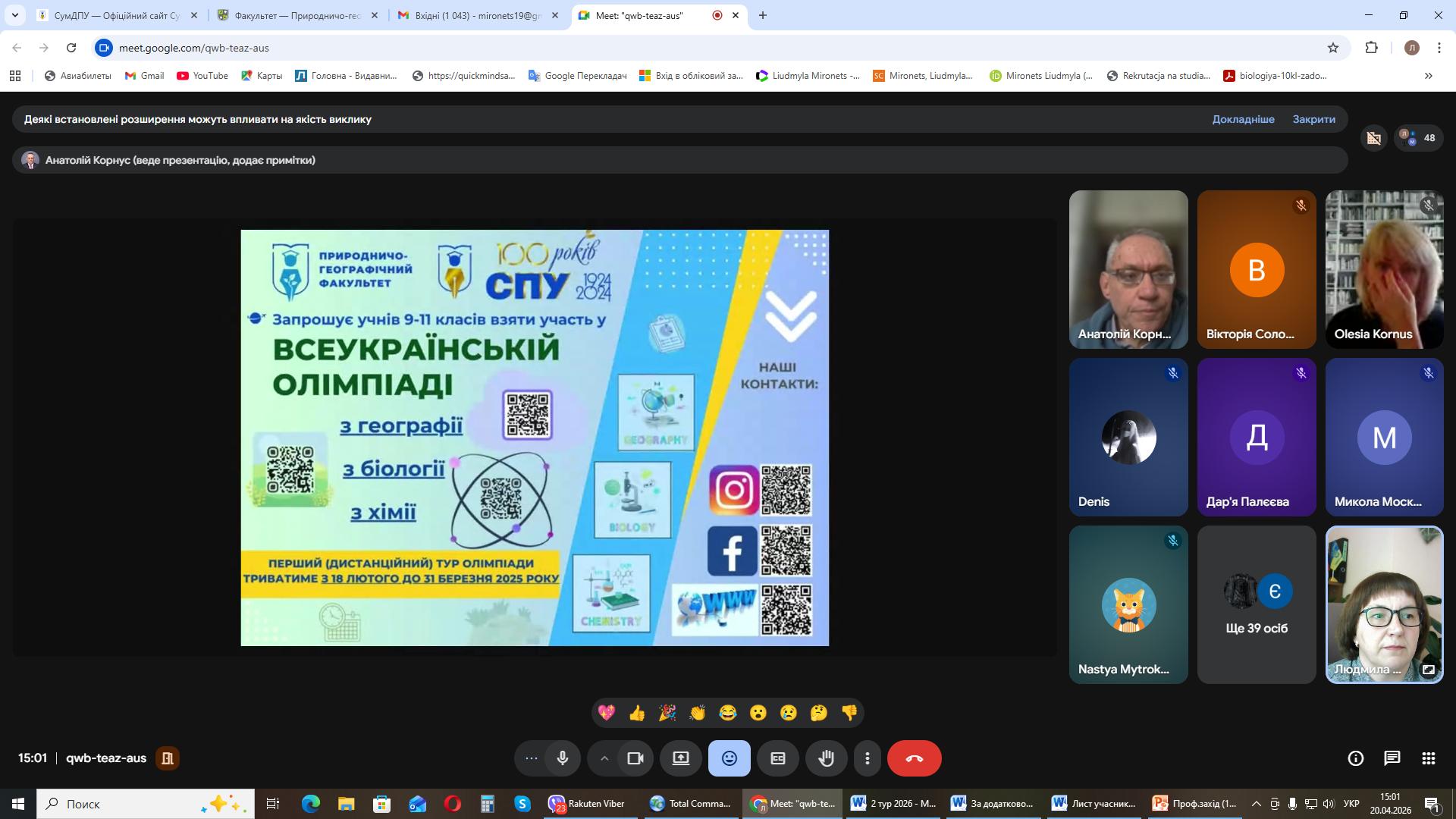
Task: Click Закрити to dismiss the notice
Action: point(1313,119)
